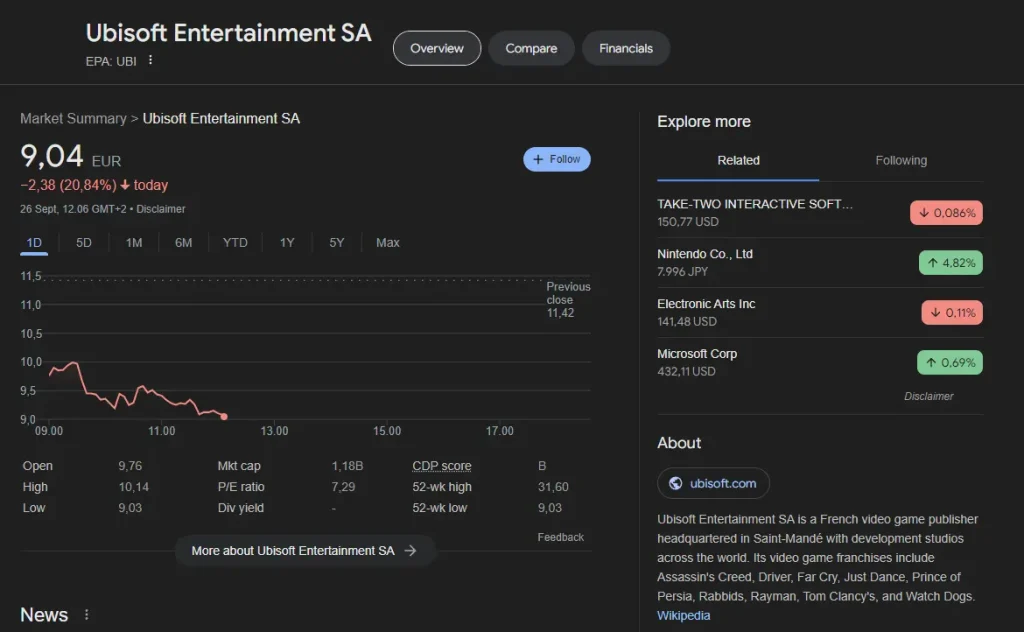This screenshot has width=1024, height=632.
Task: Click the globe icon for ubisoft.com
Action: coord(674,483)
